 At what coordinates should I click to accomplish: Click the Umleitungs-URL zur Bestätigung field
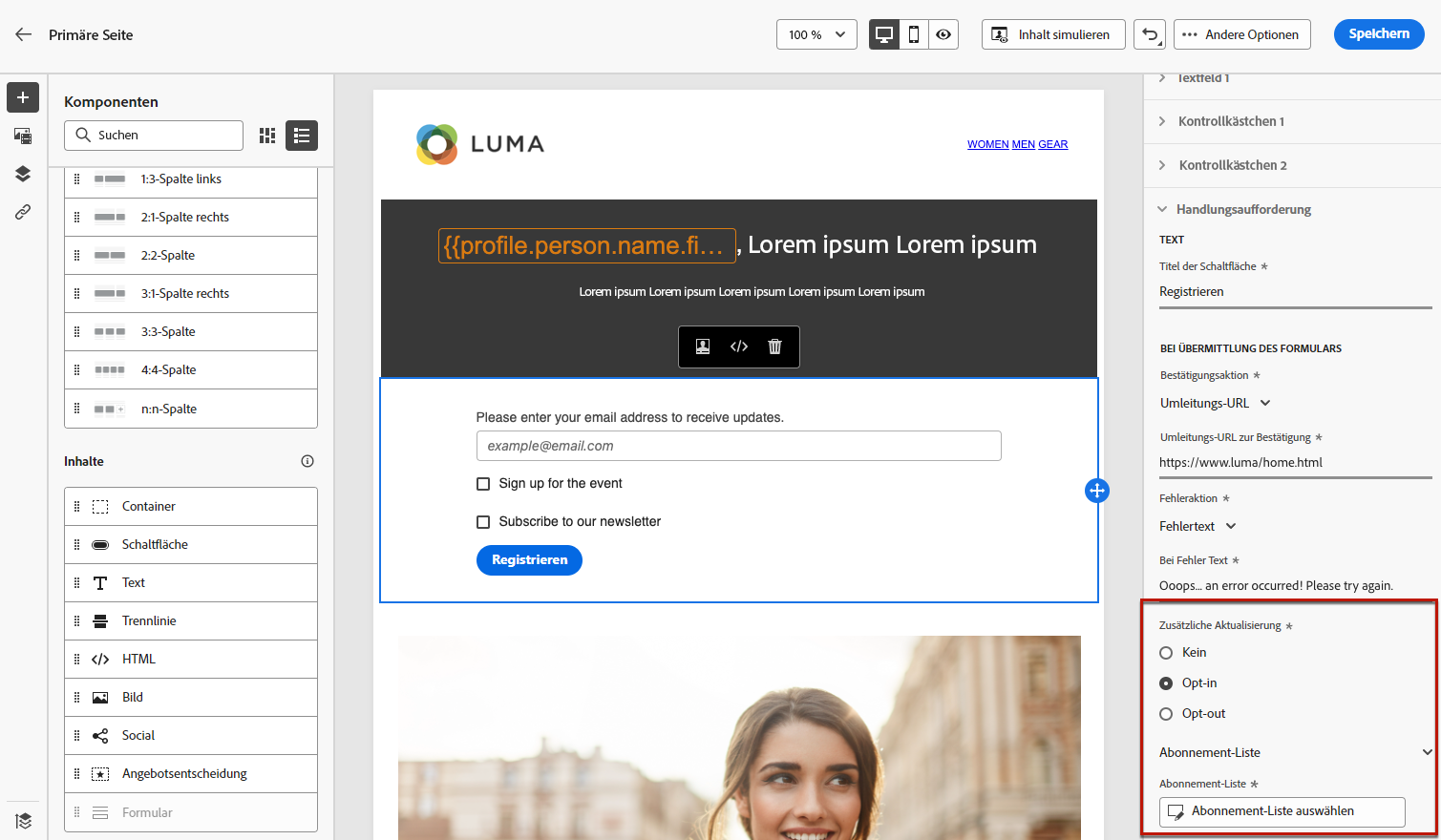(x=1296, y=463)
